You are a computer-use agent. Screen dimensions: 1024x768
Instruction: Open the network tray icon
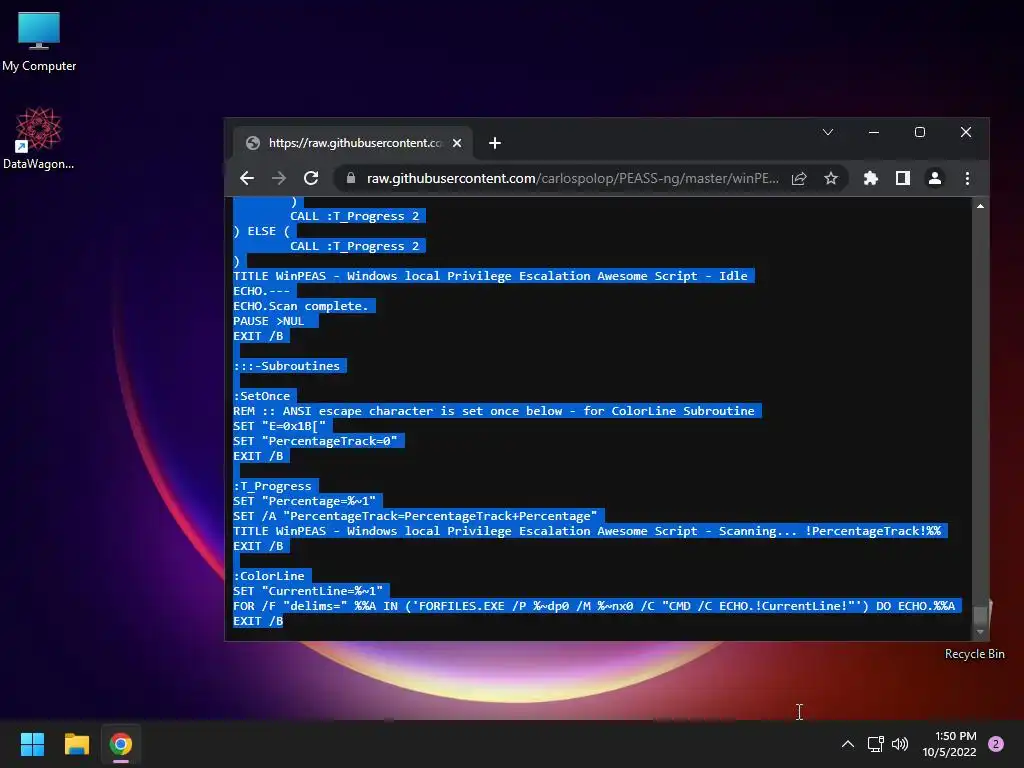pyautogui.click(x=875, y=744)
